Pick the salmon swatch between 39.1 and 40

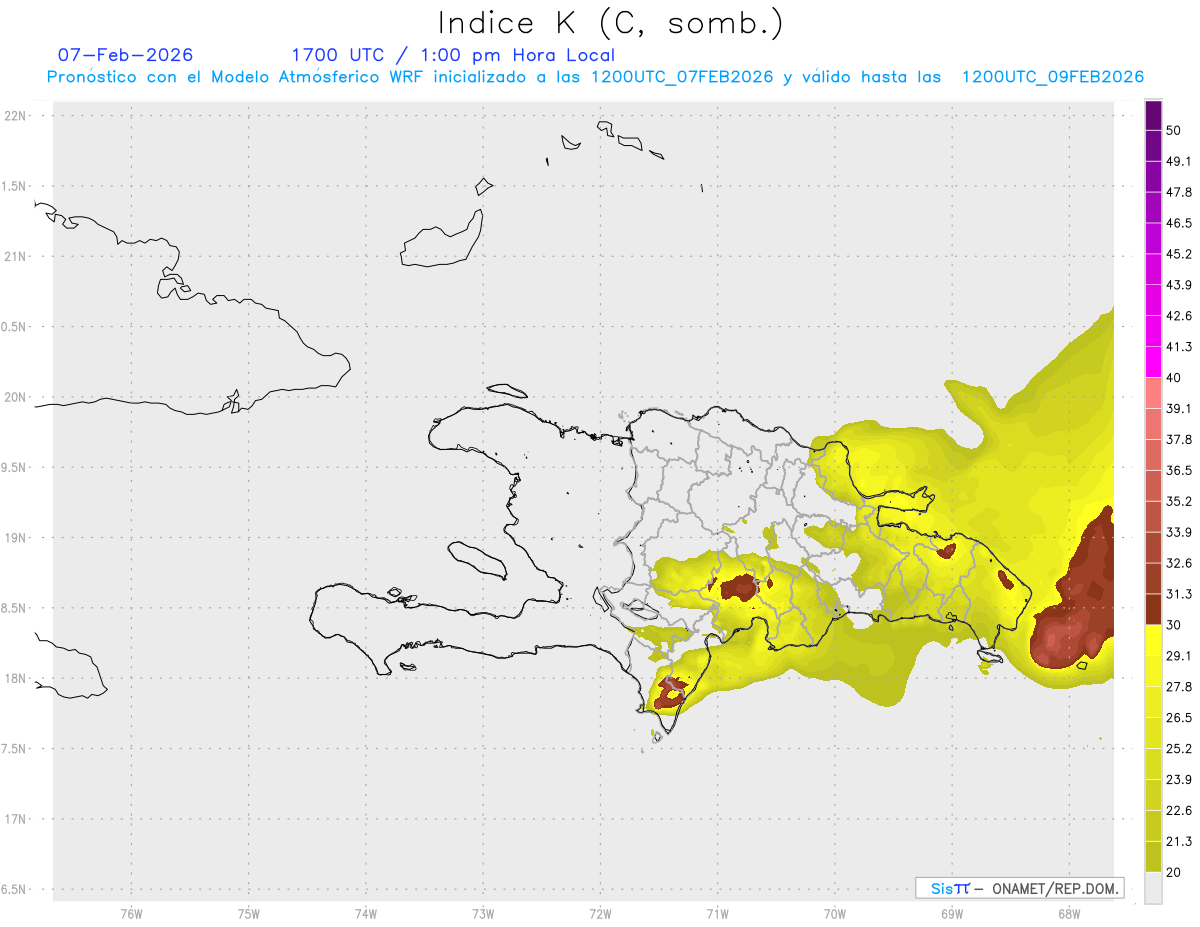(1153, 393)
